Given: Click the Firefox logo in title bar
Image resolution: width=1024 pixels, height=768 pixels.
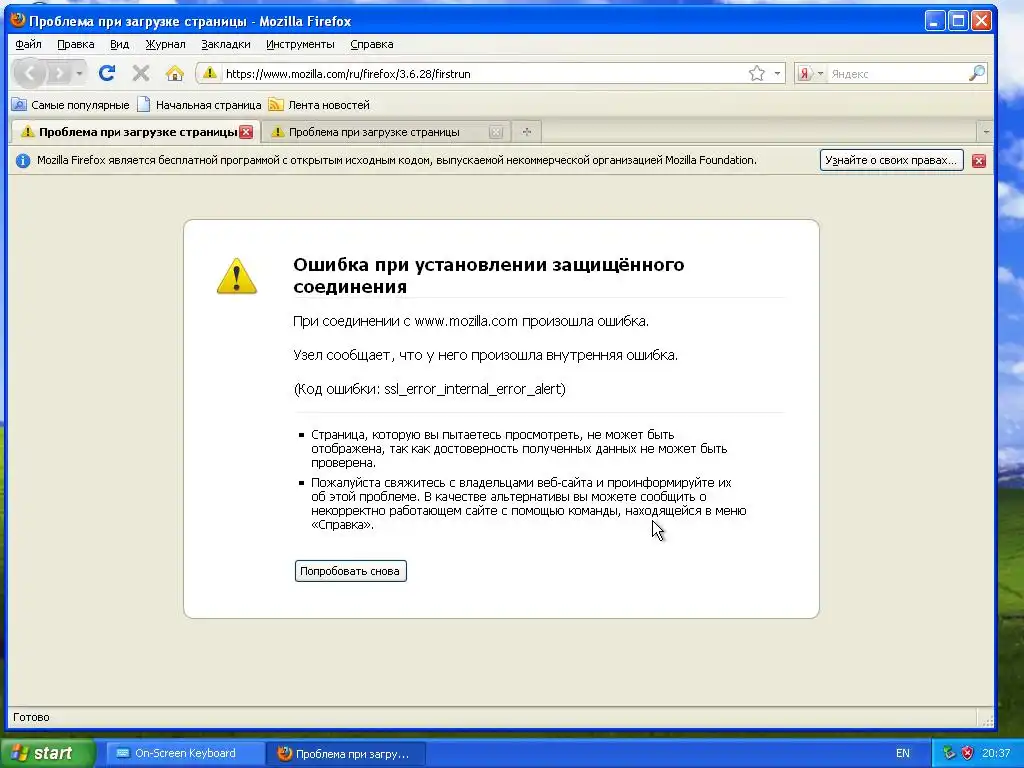Looking at the screenshot, I should tap(18, 20).
